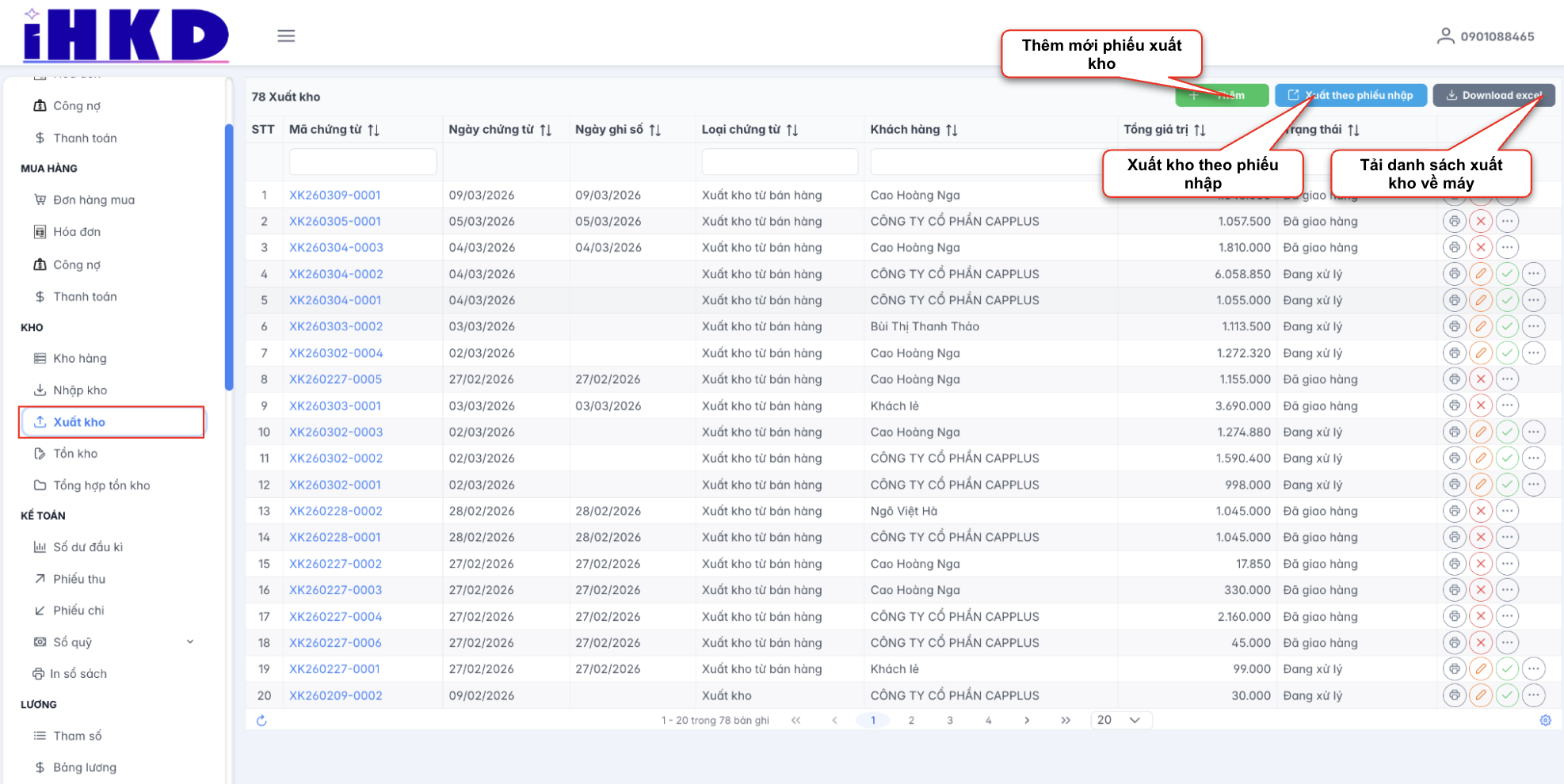Click print icon for row XK260305-0001
The image size is (1564, 784).
point(1454,221)
